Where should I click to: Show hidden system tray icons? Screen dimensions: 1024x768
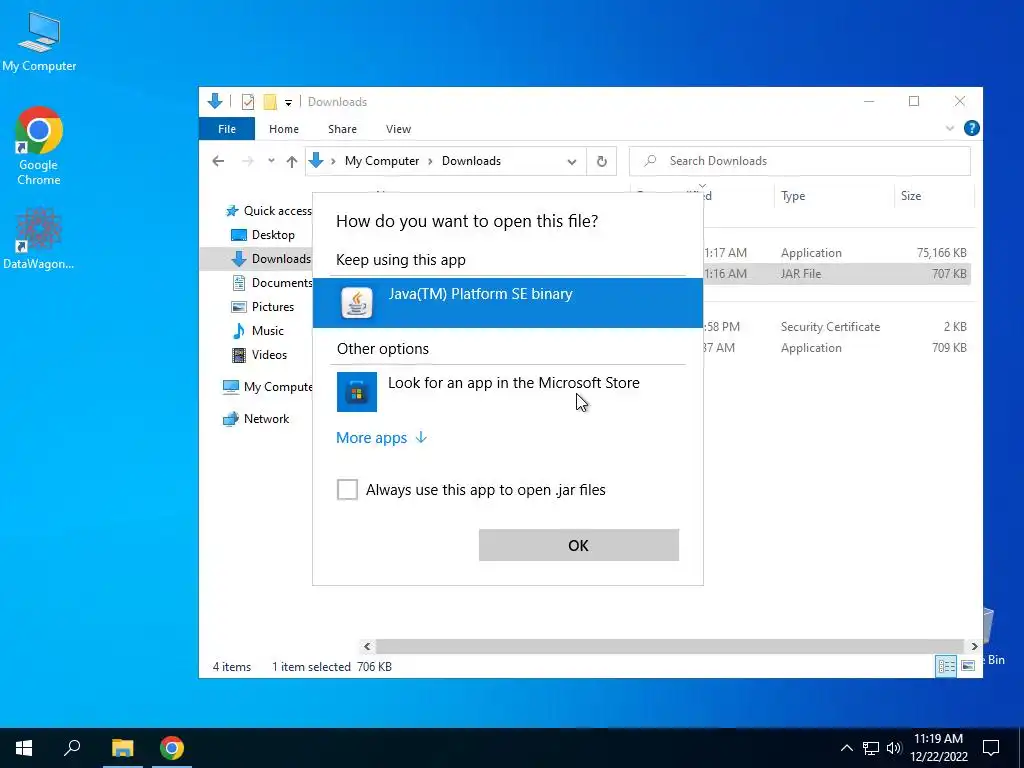(x=846, y=748)
